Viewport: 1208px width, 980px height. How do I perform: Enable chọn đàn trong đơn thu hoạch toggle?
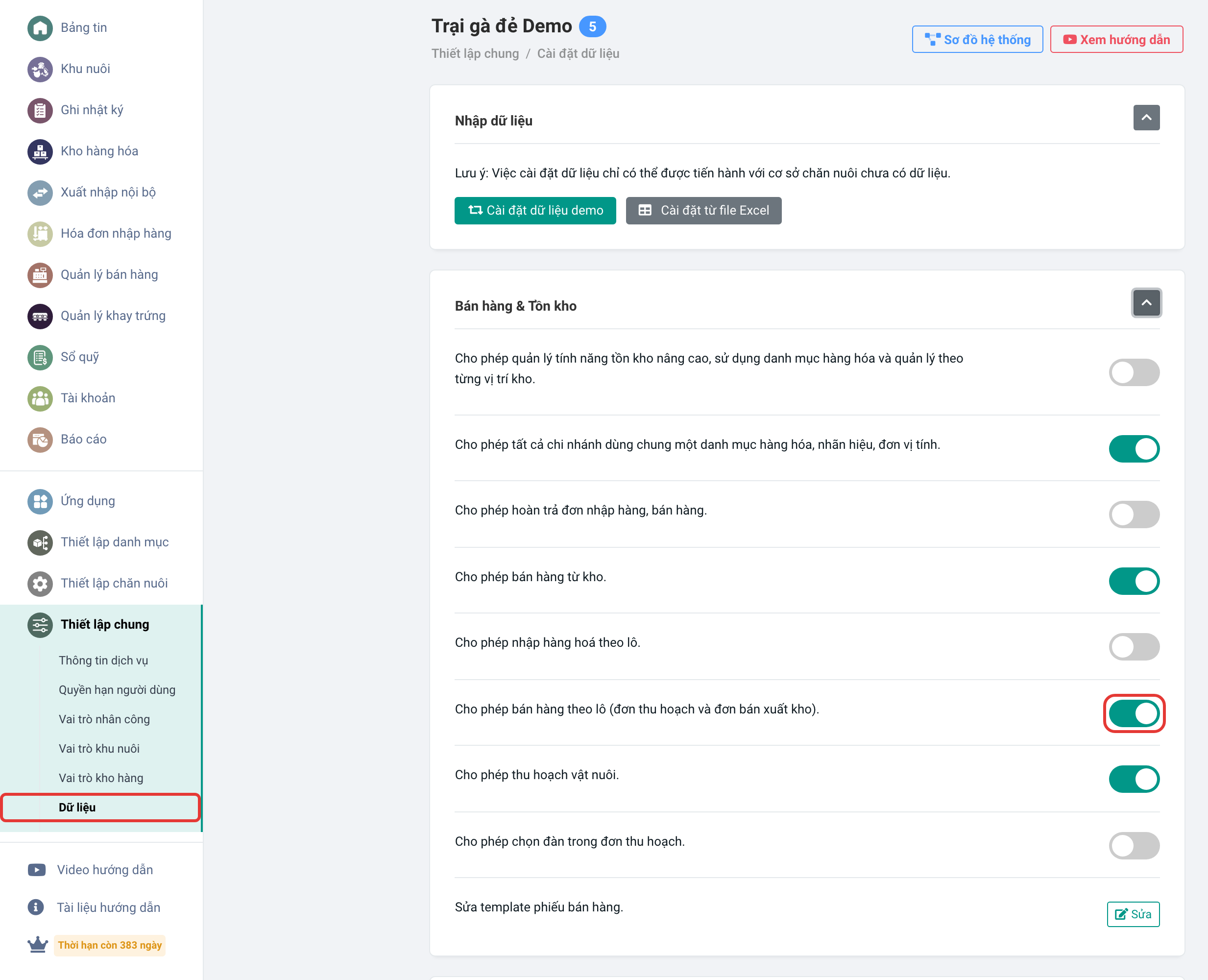[1134, 846]
